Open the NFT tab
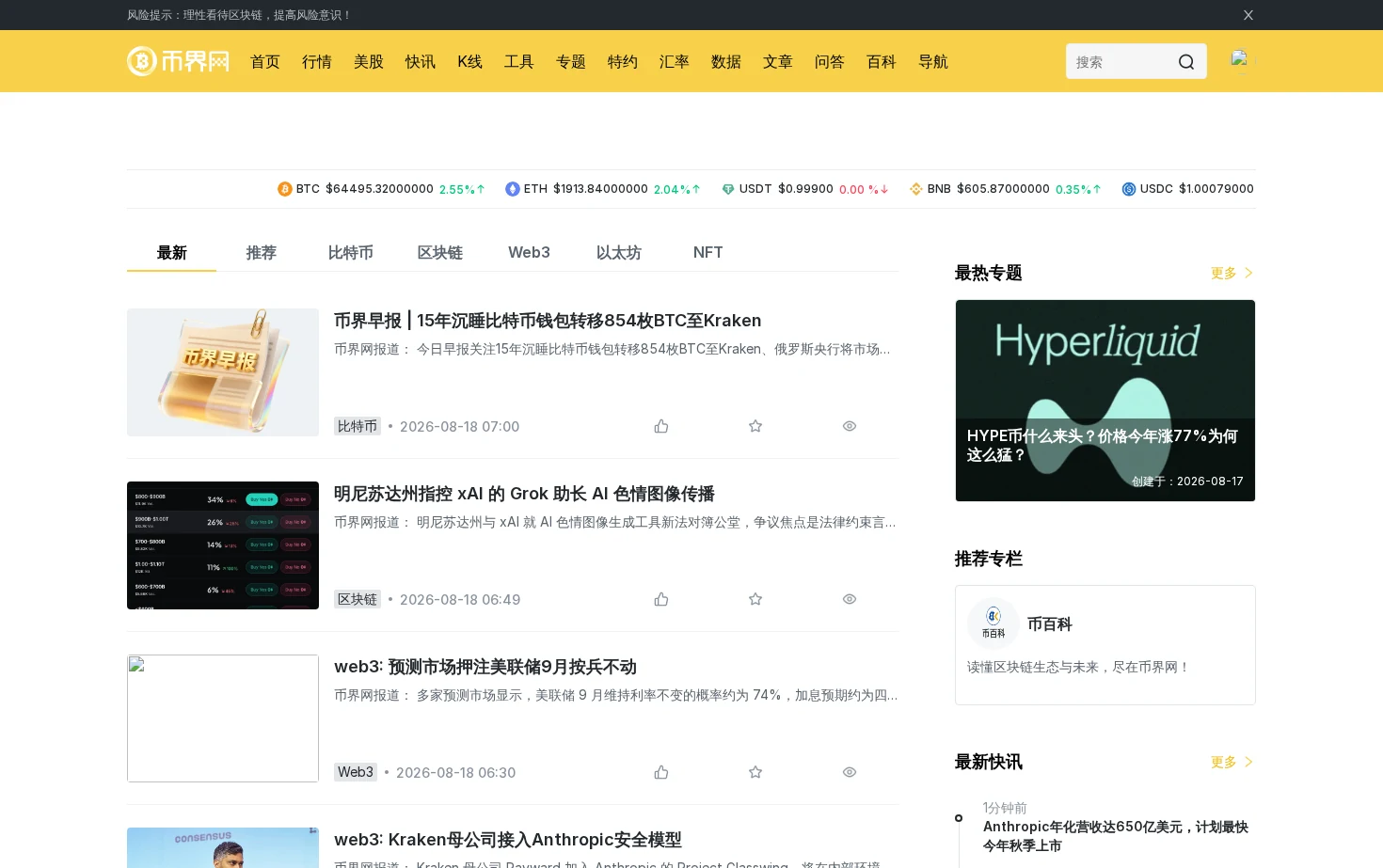The width and height of the screenshot is (1383, 868). [707, 252]
